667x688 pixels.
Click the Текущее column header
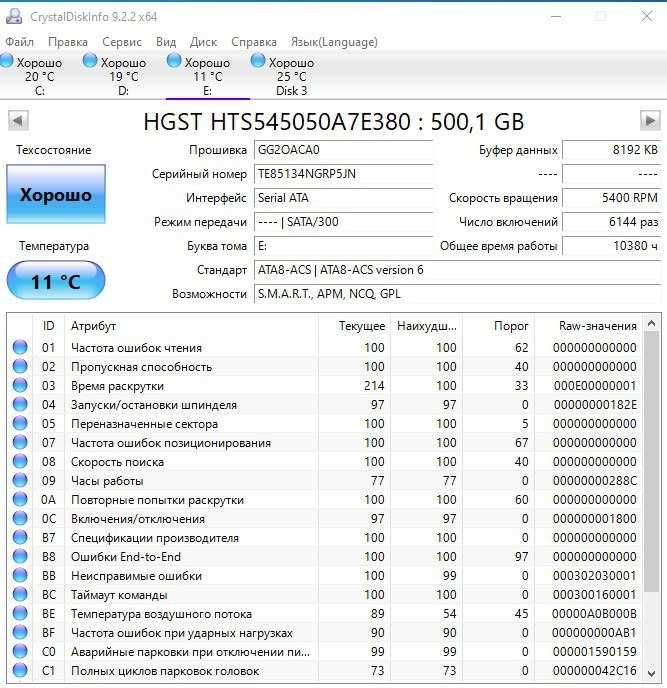pos(354,326)
